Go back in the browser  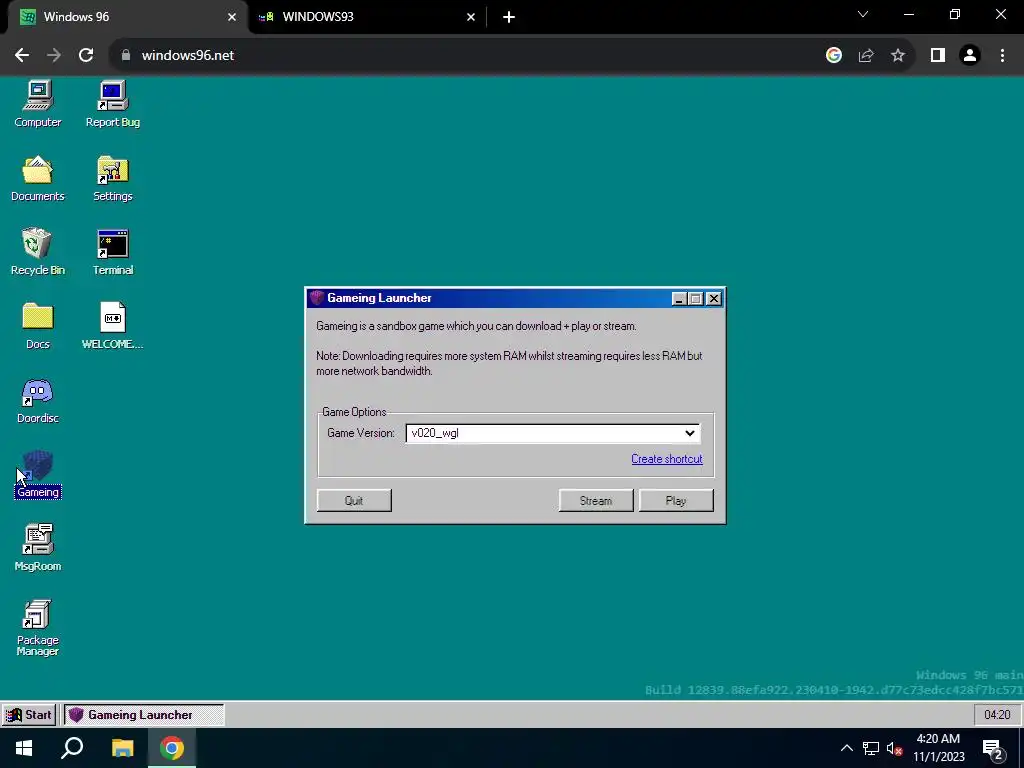(22, 56)
